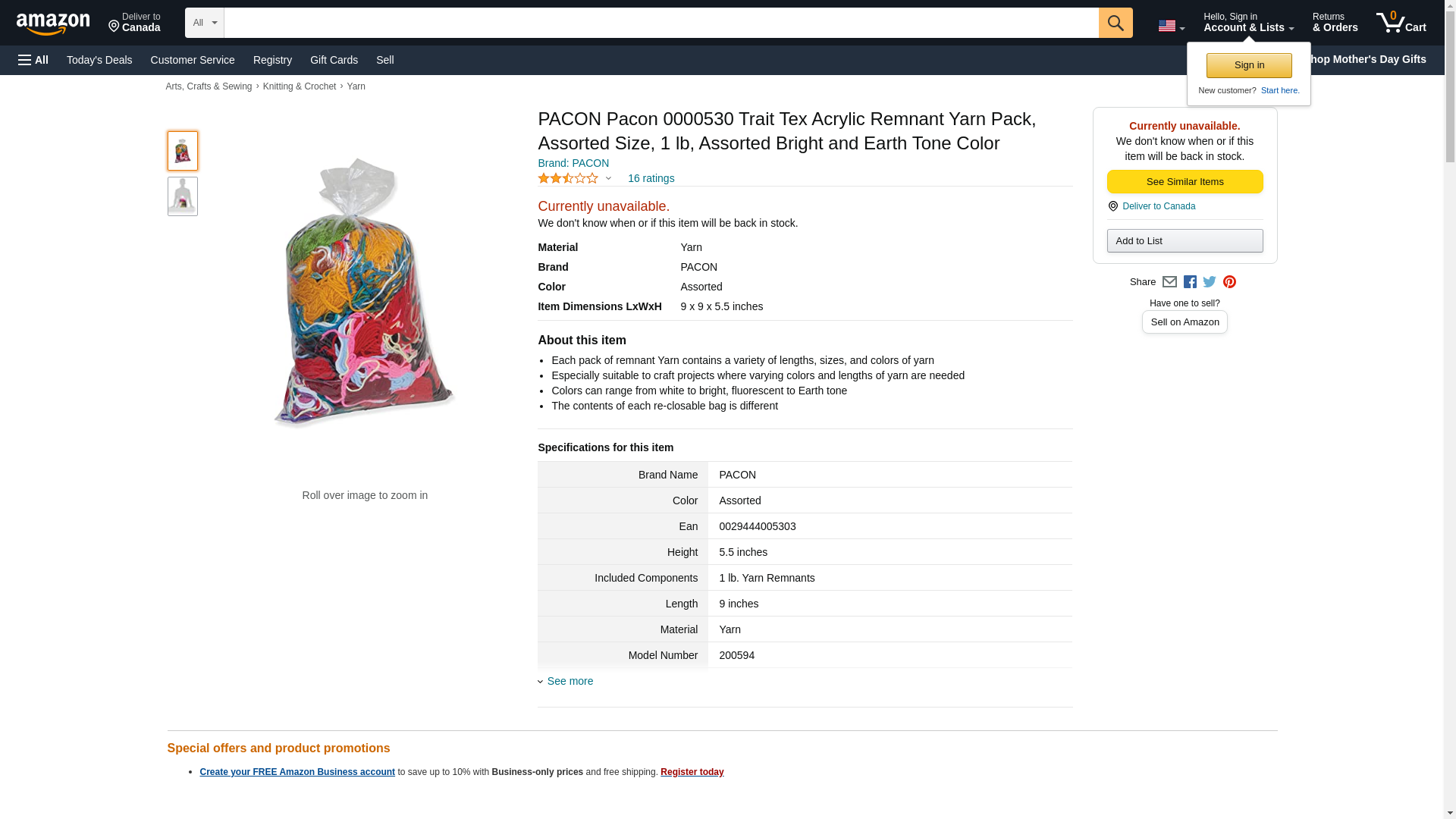Share the product via email icon
Screen dimensions: 1456x819
click(x=1169, y=282)
